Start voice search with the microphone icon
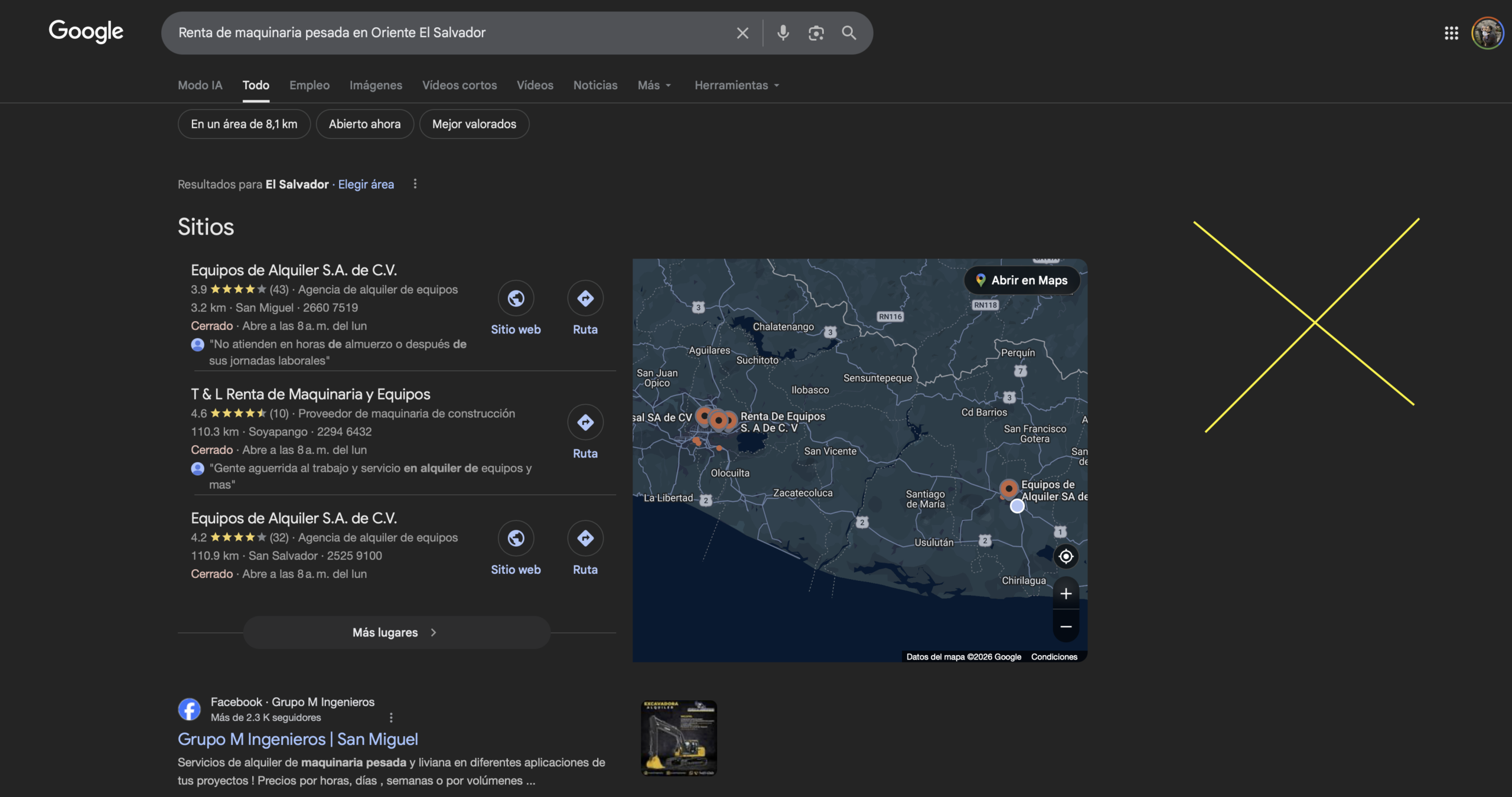 783,33
